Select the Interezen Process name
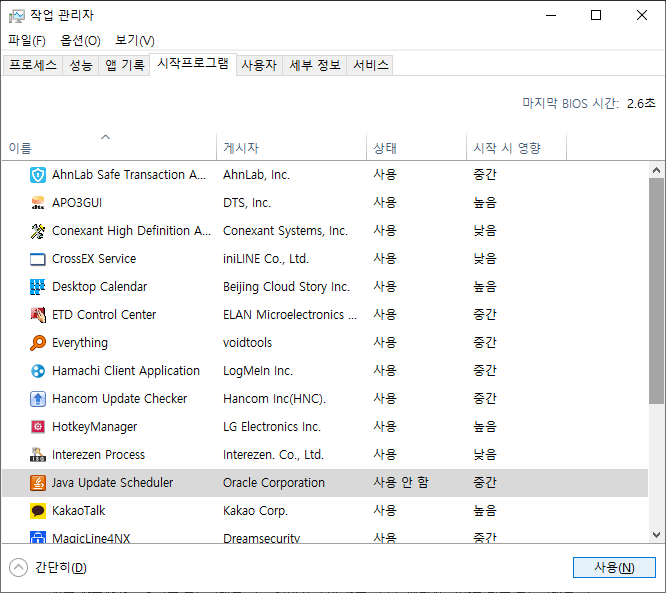This screenshot has height=593, width=666. [x=99, y=455]
